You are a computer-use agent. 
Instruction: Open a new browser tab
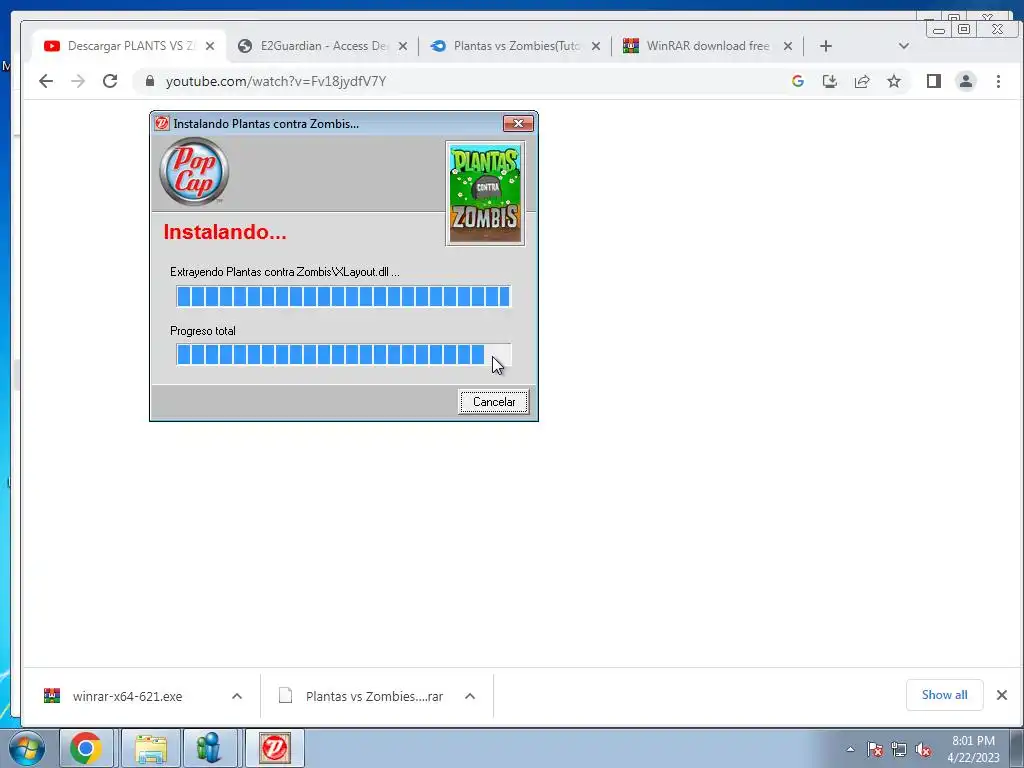tap(825, 46)
